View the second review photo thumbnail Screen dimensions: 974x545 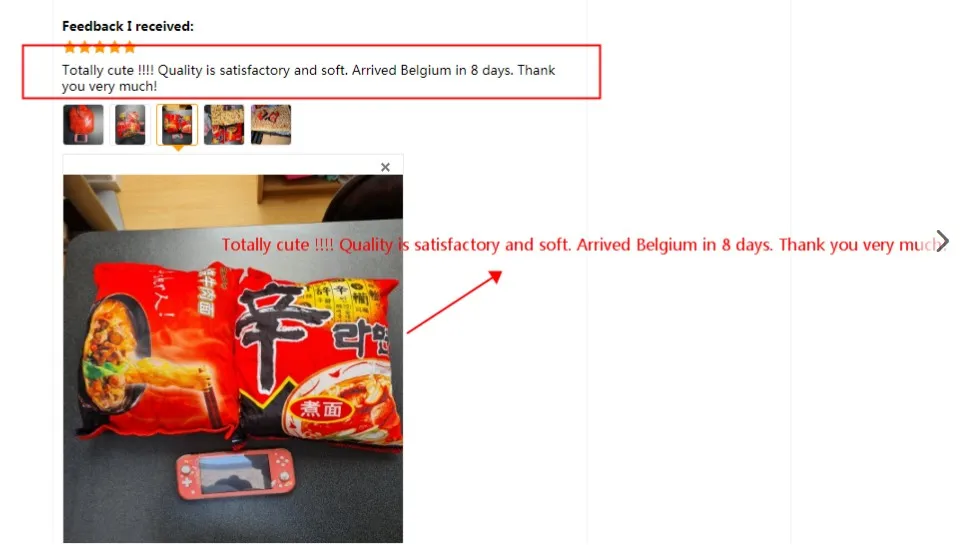coord(130,125)
